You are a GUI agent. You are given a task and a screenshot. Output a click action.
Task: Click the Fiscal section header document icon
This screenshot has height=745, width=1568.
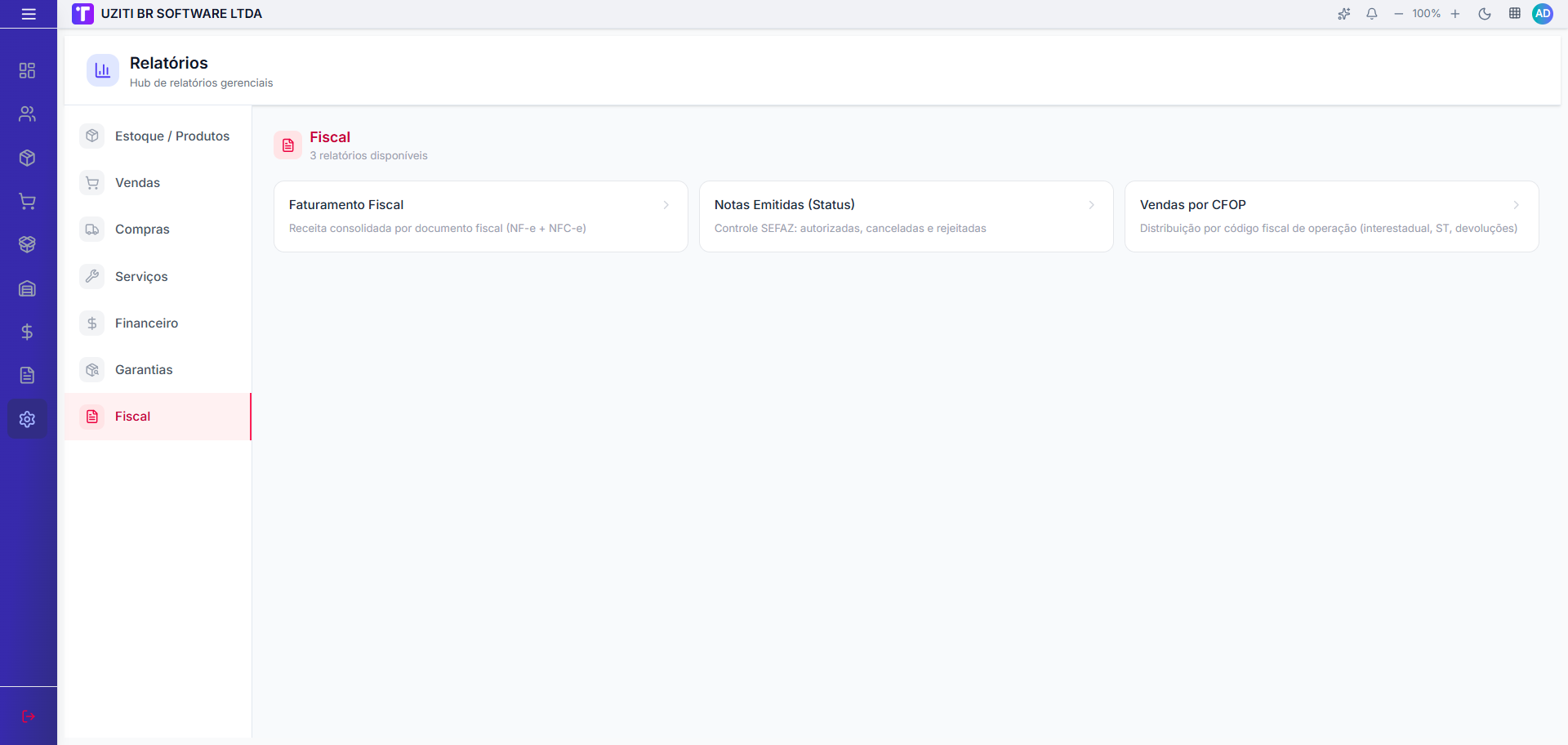(287, 145)
